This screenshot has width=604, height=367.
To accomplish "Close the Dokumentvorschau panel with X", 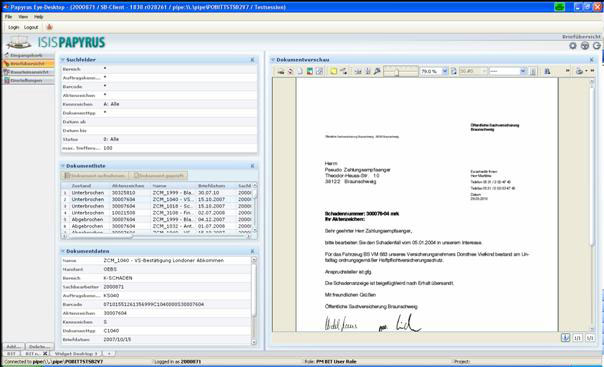I will [592, 60].
